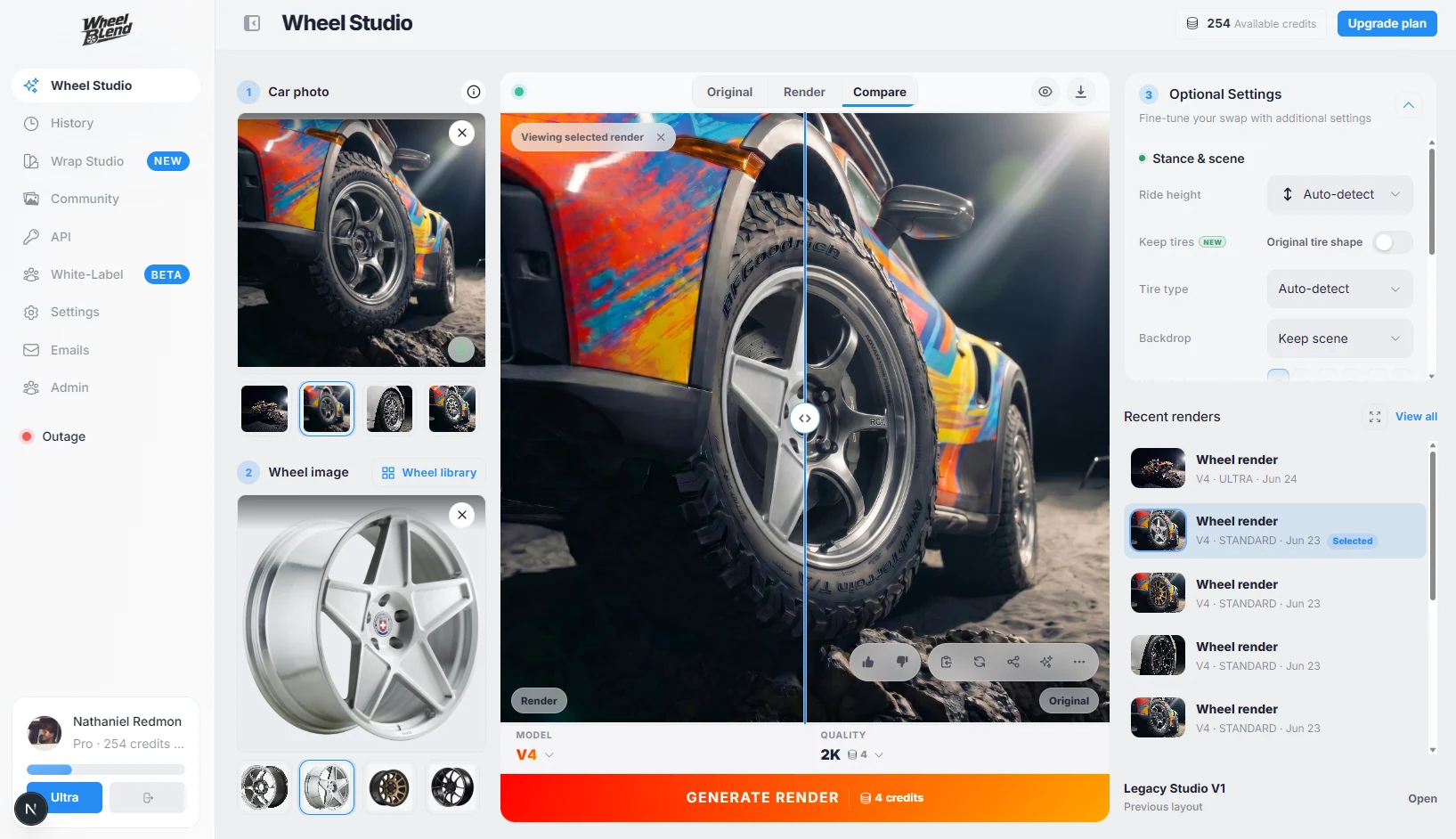Select the fourth car photo thumbnail
Image resolution: width=1456 pixels, height=839 pixels.
point(452,409)
